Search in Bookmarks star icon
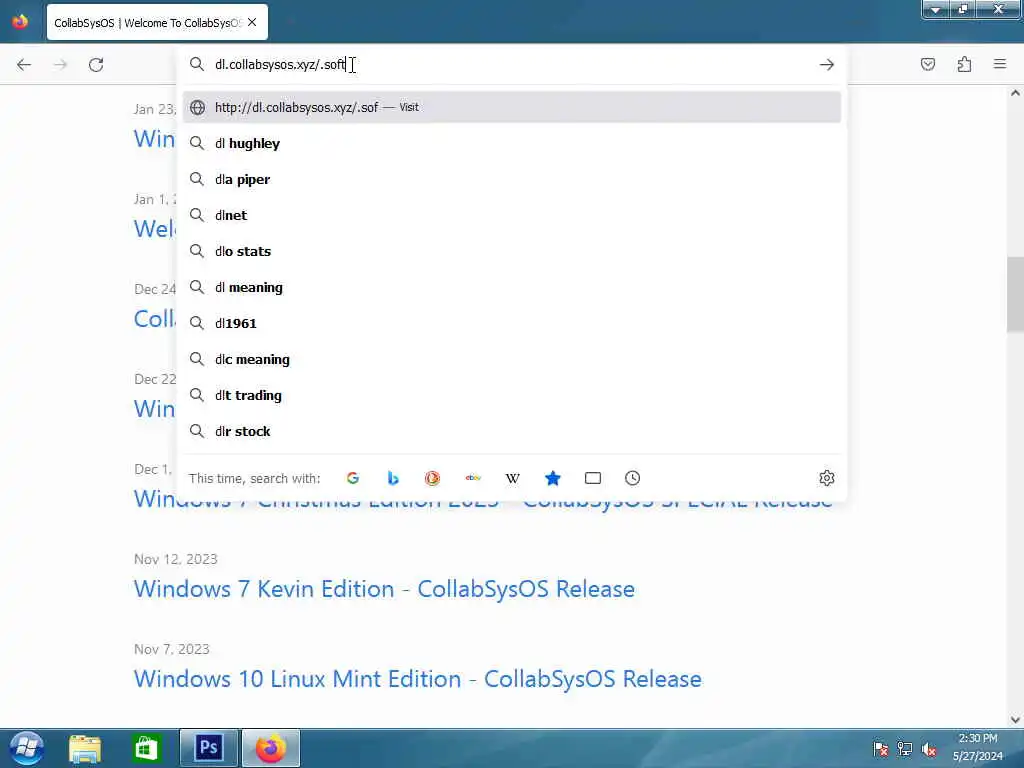This screenshot has height=768, width=1024. click(552, 478)
